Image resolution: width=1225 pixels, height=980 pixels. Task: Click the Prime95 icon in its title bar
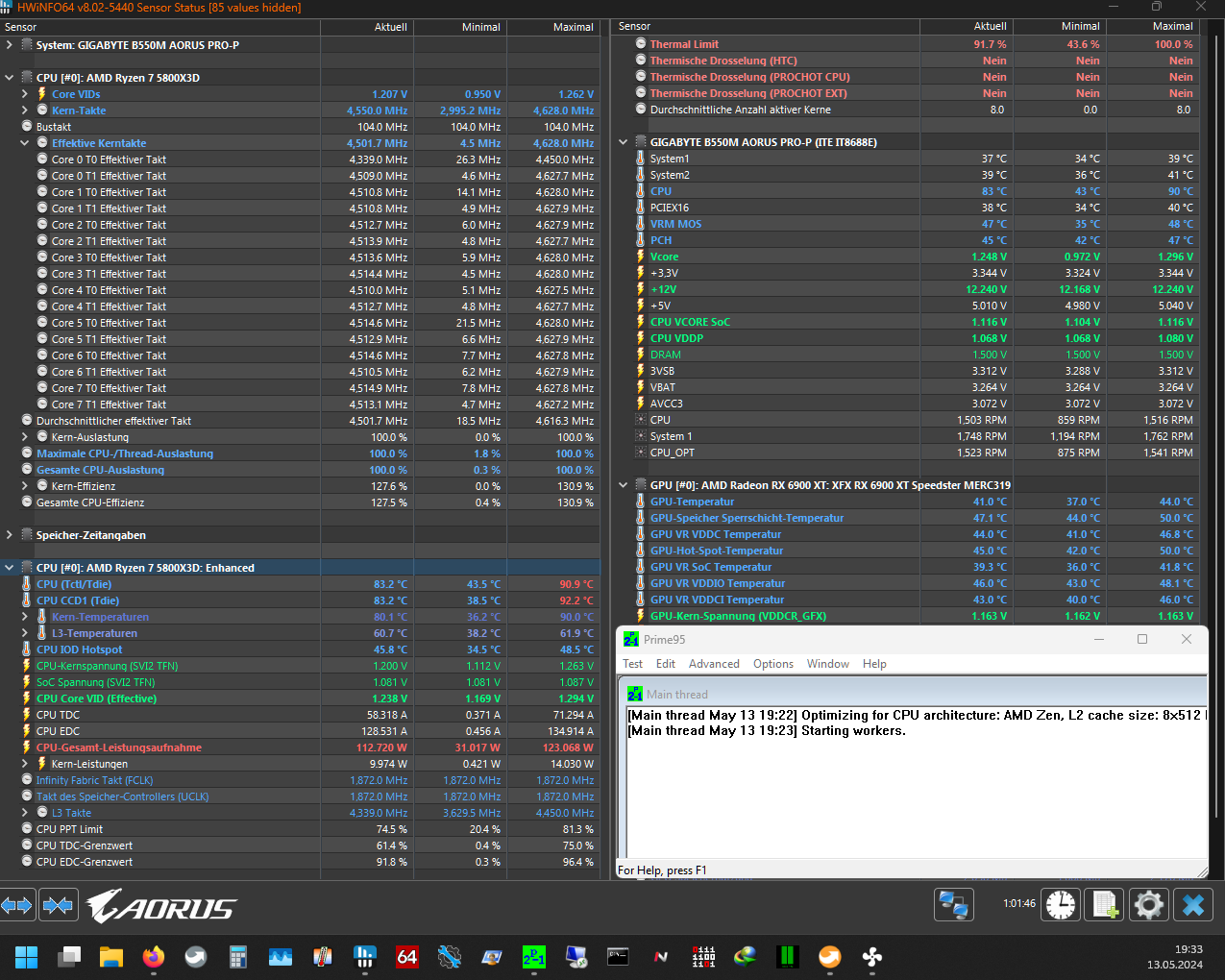(x=631, y=639)
